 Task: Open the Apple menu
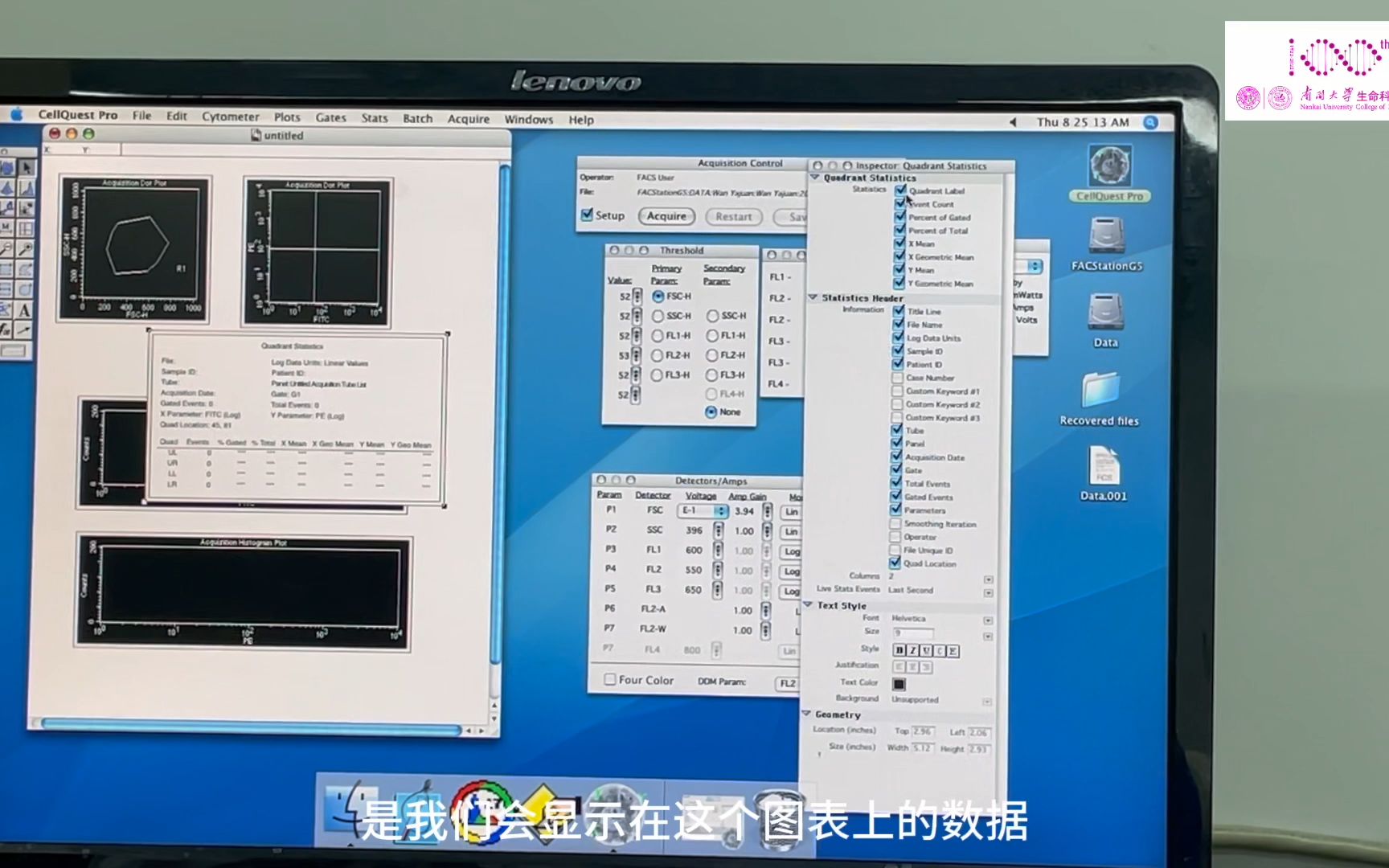click(16, 114)
